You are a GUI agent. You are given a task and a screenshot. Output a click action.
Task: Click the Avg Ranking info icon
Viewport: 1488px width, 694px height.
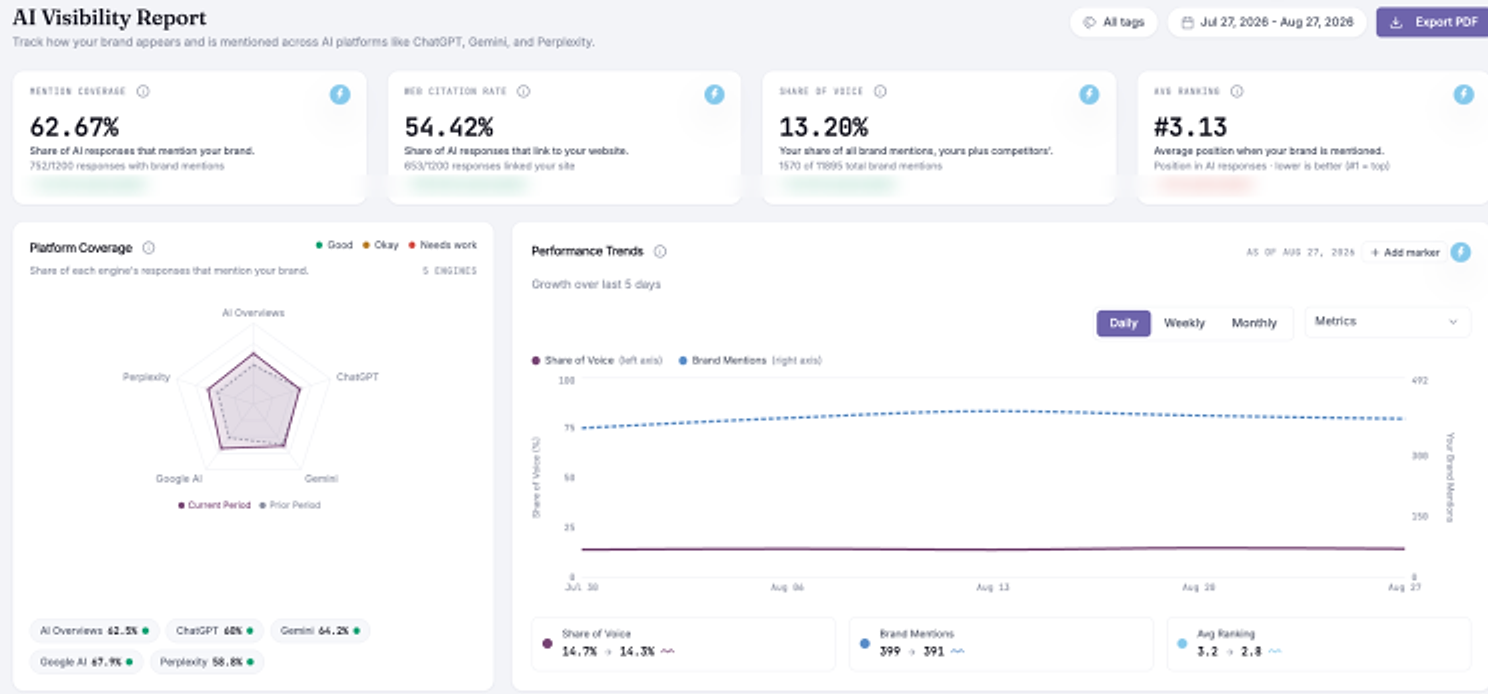(x=1237, y=91)
